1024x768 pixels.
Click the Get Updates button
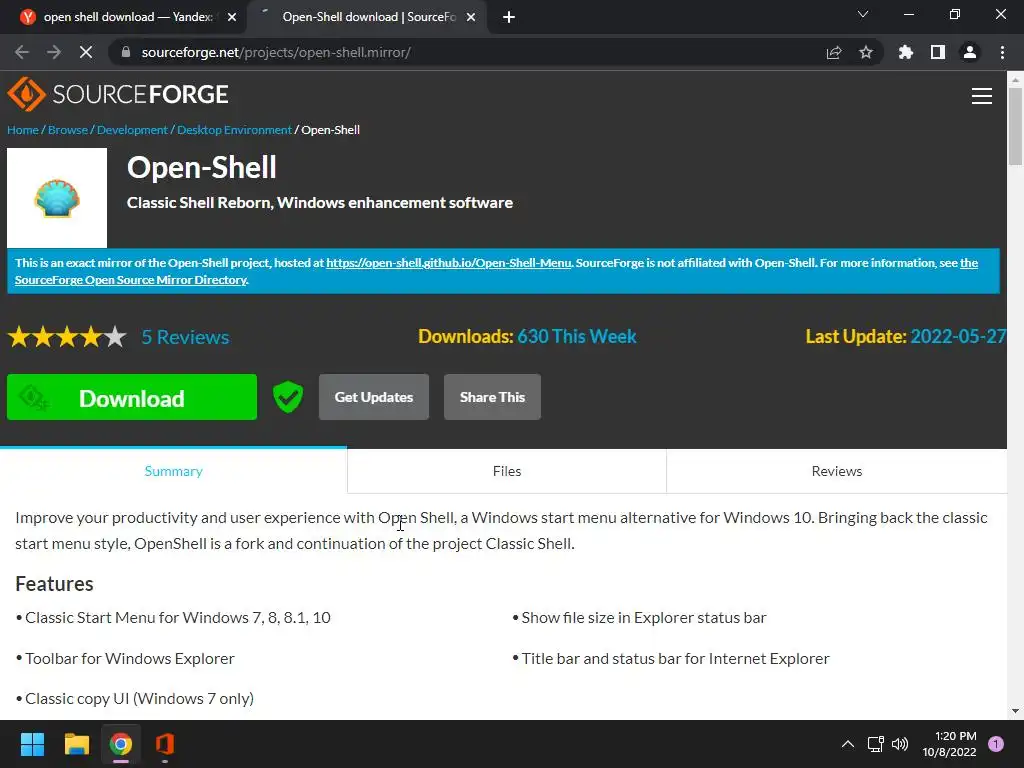(x=374, y=397)
